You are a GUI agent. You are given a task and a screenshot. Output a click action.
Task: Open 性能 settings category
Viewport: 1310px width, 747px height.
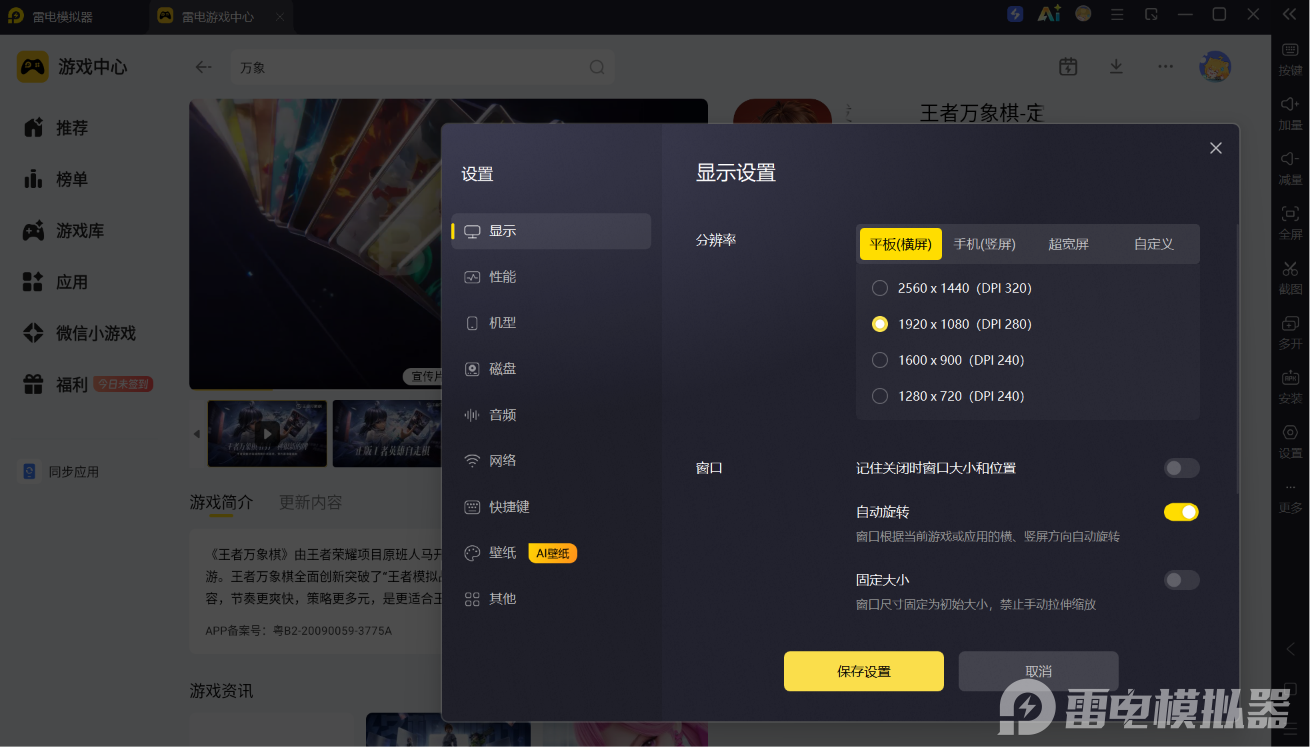551,277
